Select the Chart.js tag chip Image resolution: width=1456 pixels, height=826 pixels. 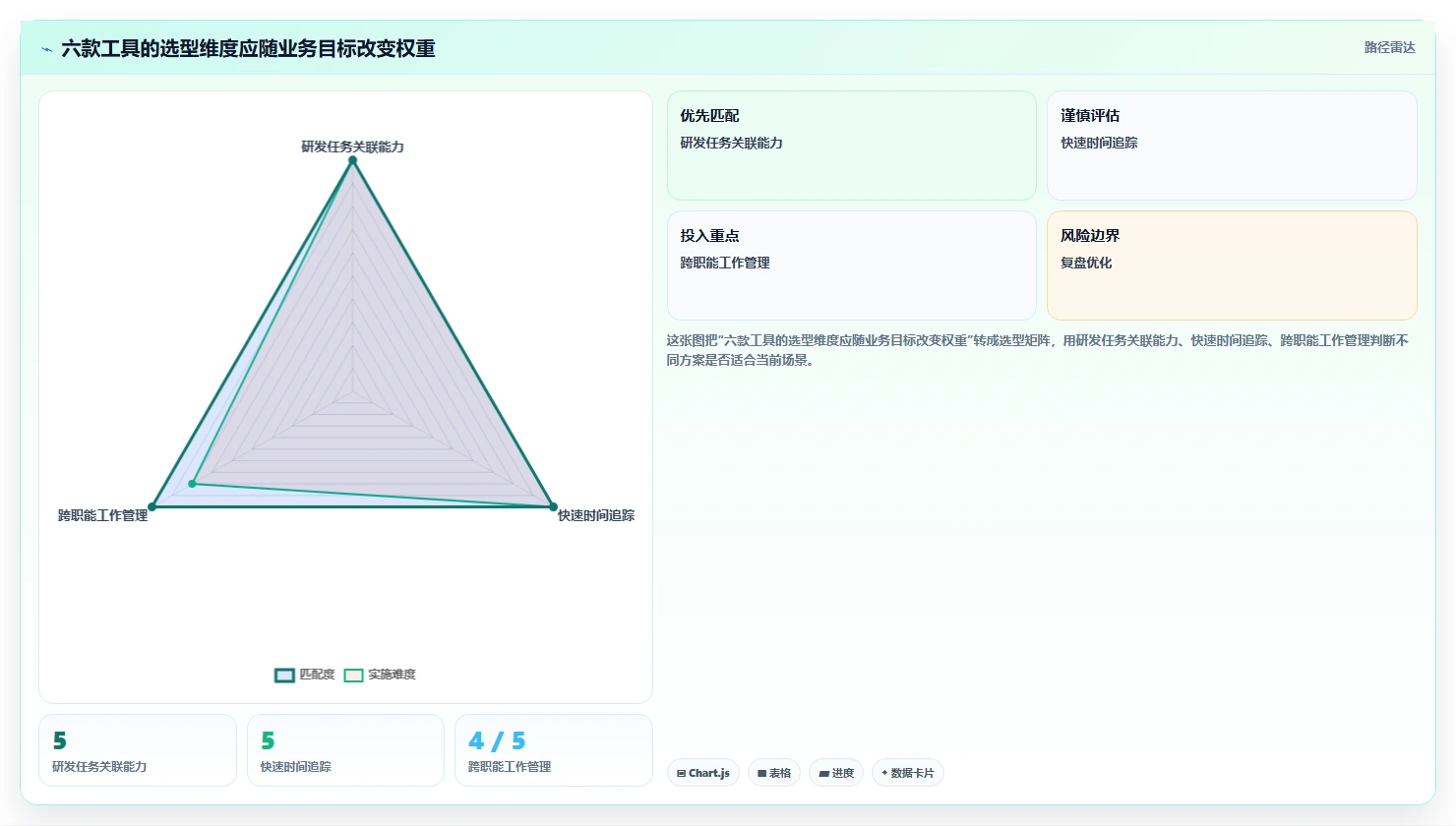pyautogui.click(x=703, y=773)
